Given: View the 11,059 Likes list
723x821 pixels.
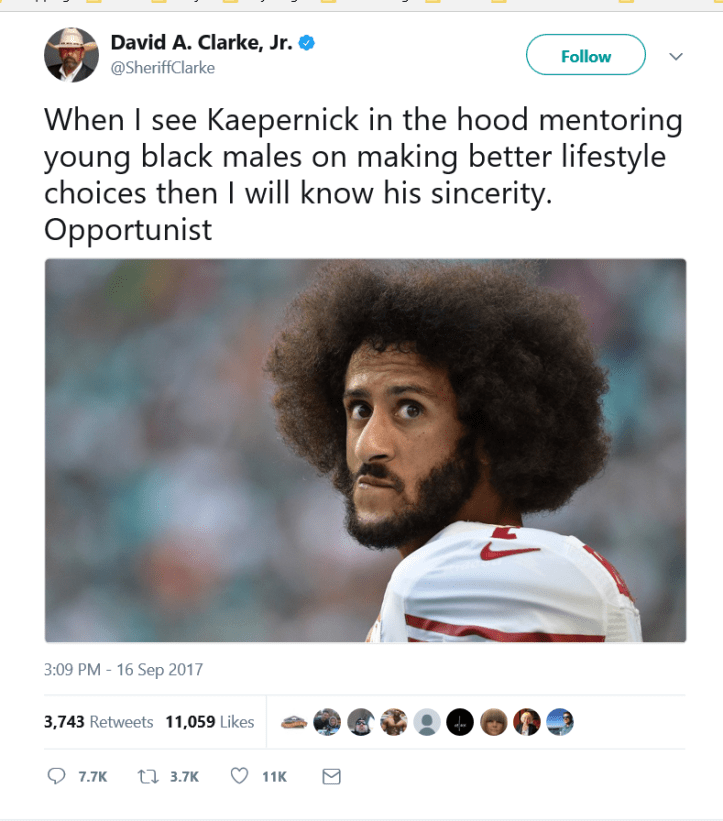Looking at the screenshot, I should tap(210, 722).
